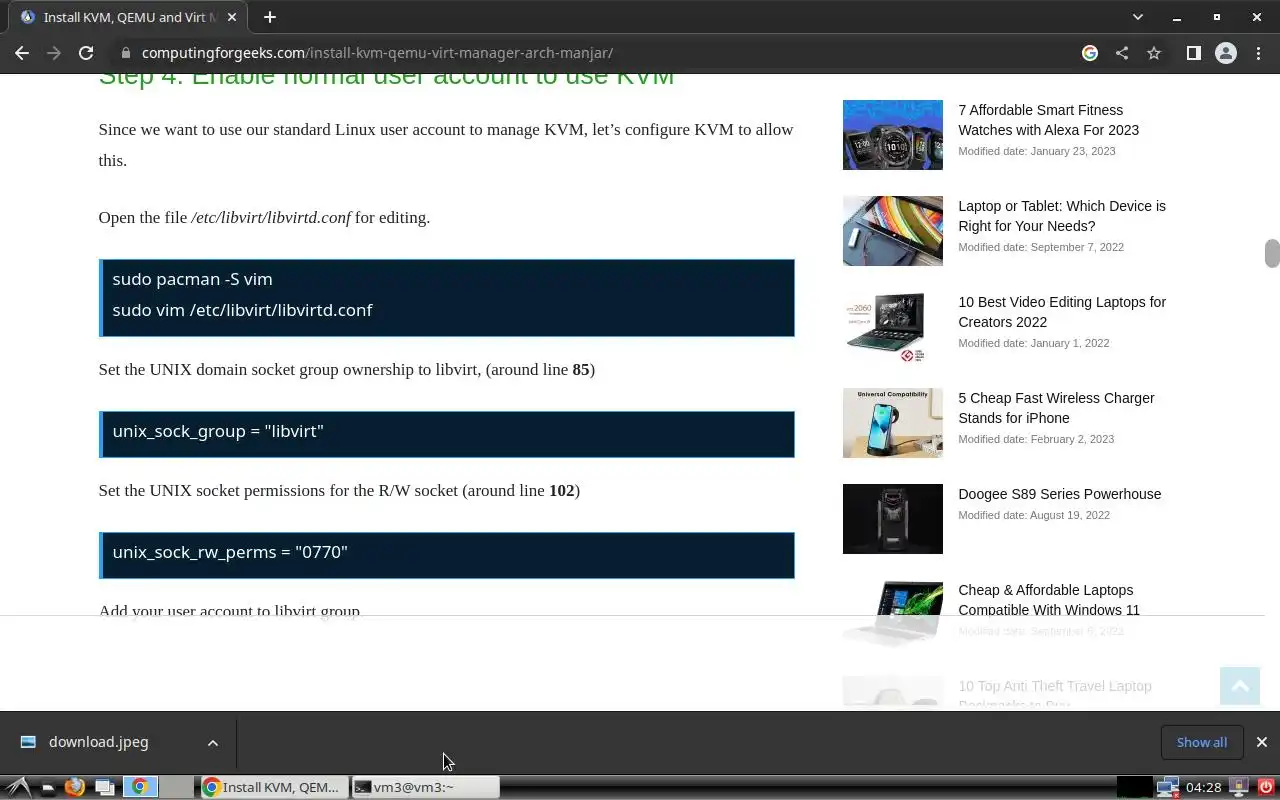Screen dimensions: 1280x800
Task: Click the Step 4 heading text
Action: pyautogui.click(x=386, y=80)
